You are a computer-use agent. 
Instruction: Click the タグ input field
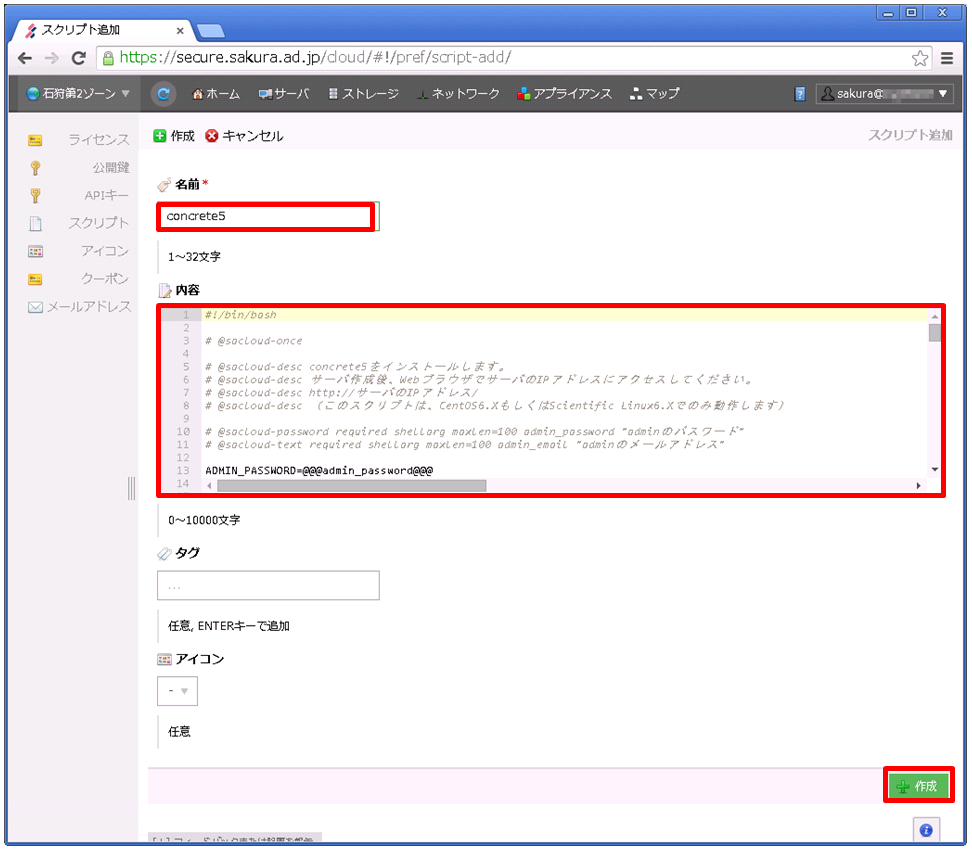268,586
